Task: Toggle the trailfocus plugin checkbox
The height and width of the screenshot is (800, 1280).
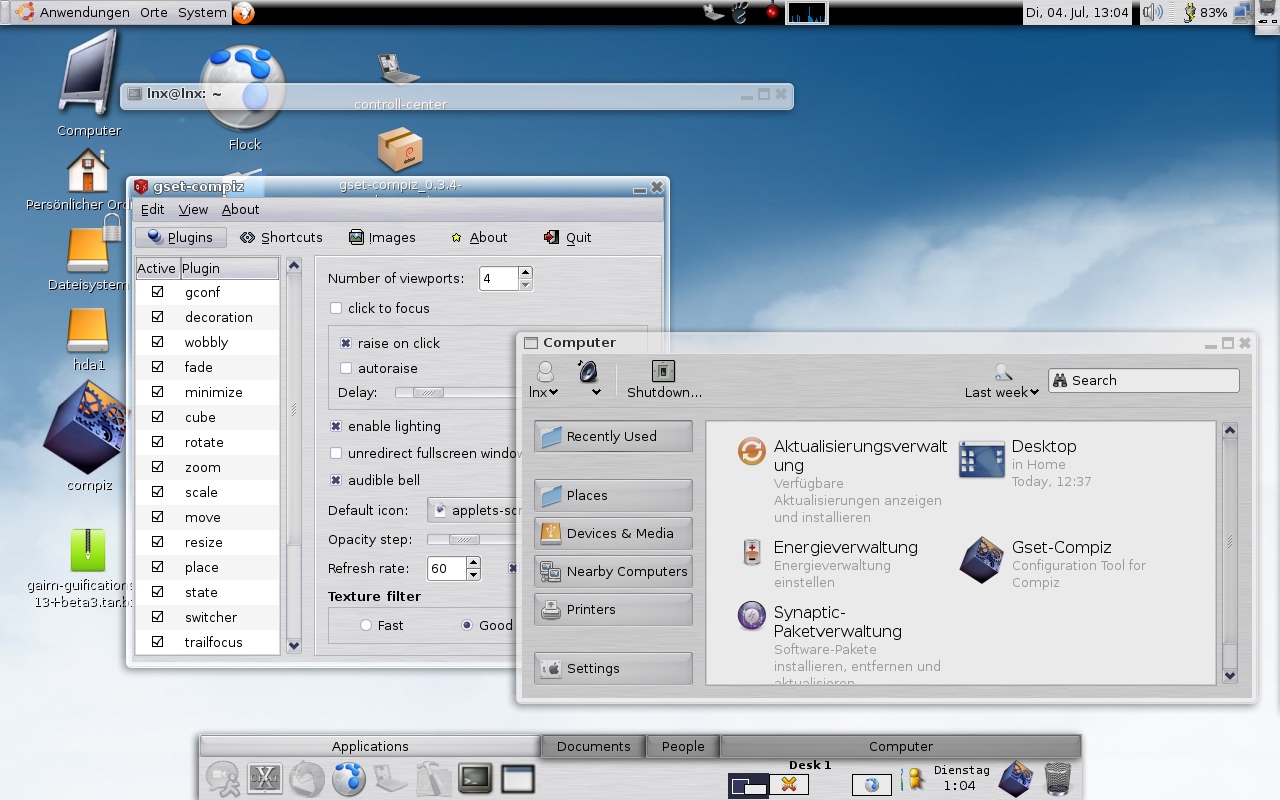Action: (x=157, y=642)
